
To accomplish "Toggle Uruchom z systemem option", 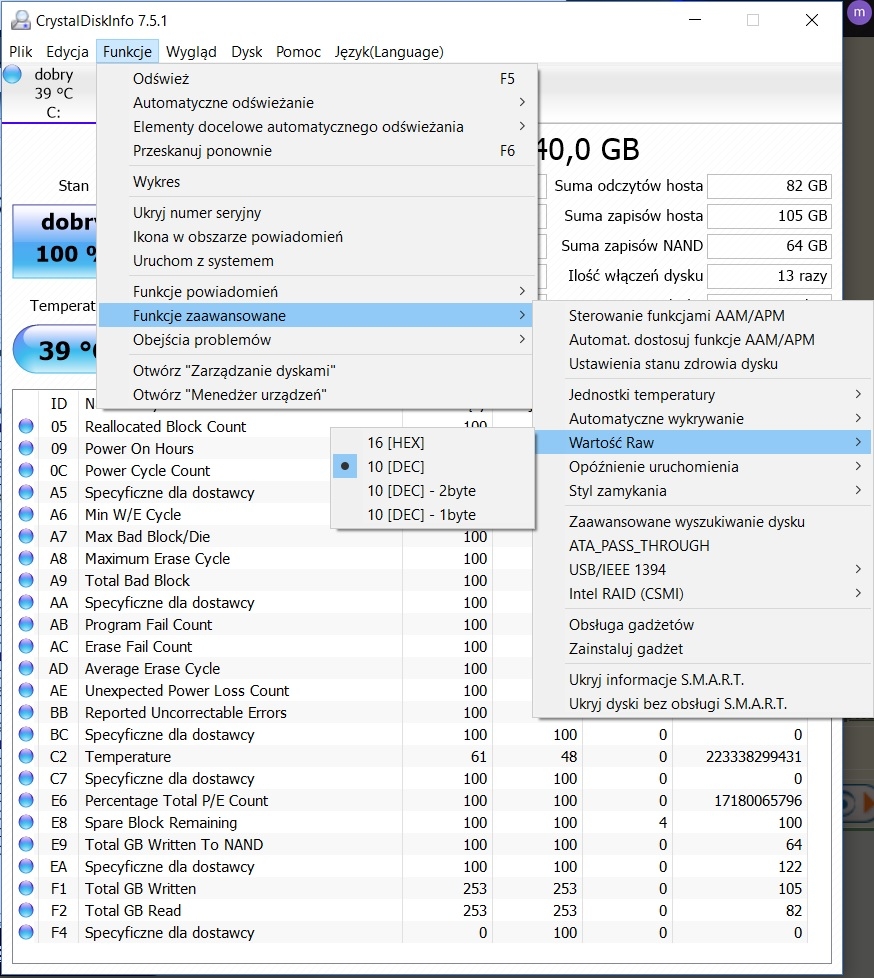I will (317, 261).
